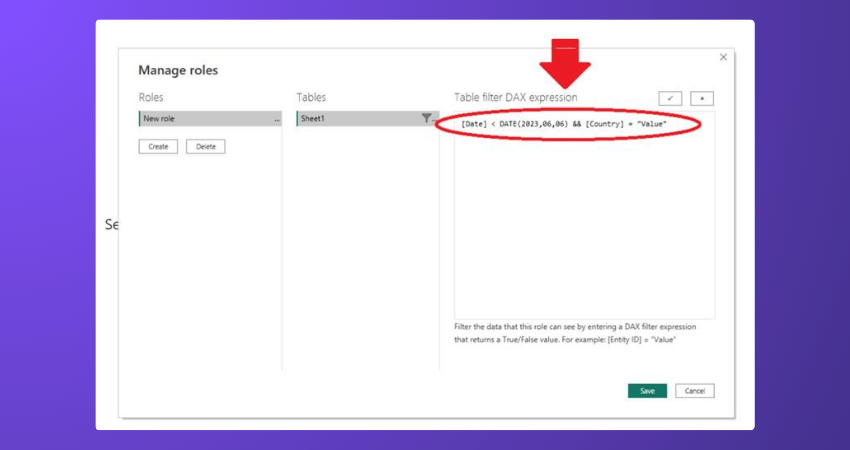Save the role changes
The height and width of the screenshot is (450, 850).
pyautogui.click(x=647, y=391)
